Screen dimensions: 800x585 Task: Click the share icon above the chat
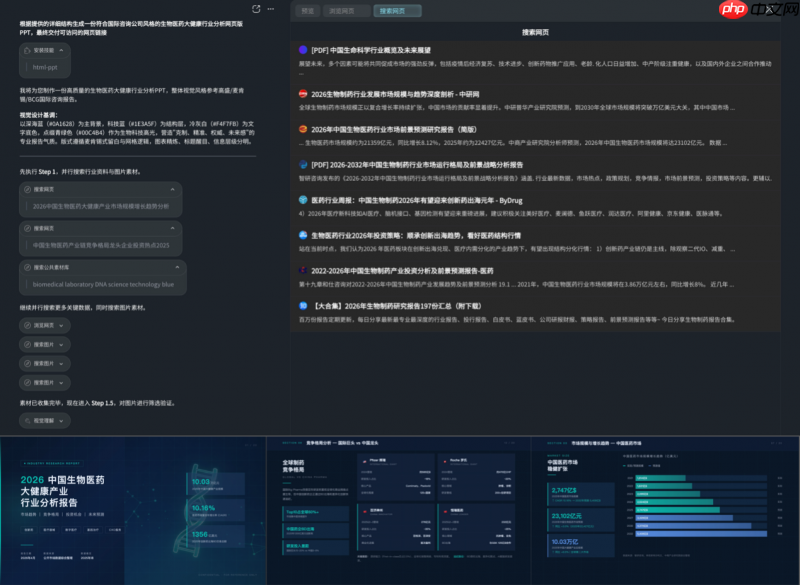(x=256, y=9)
